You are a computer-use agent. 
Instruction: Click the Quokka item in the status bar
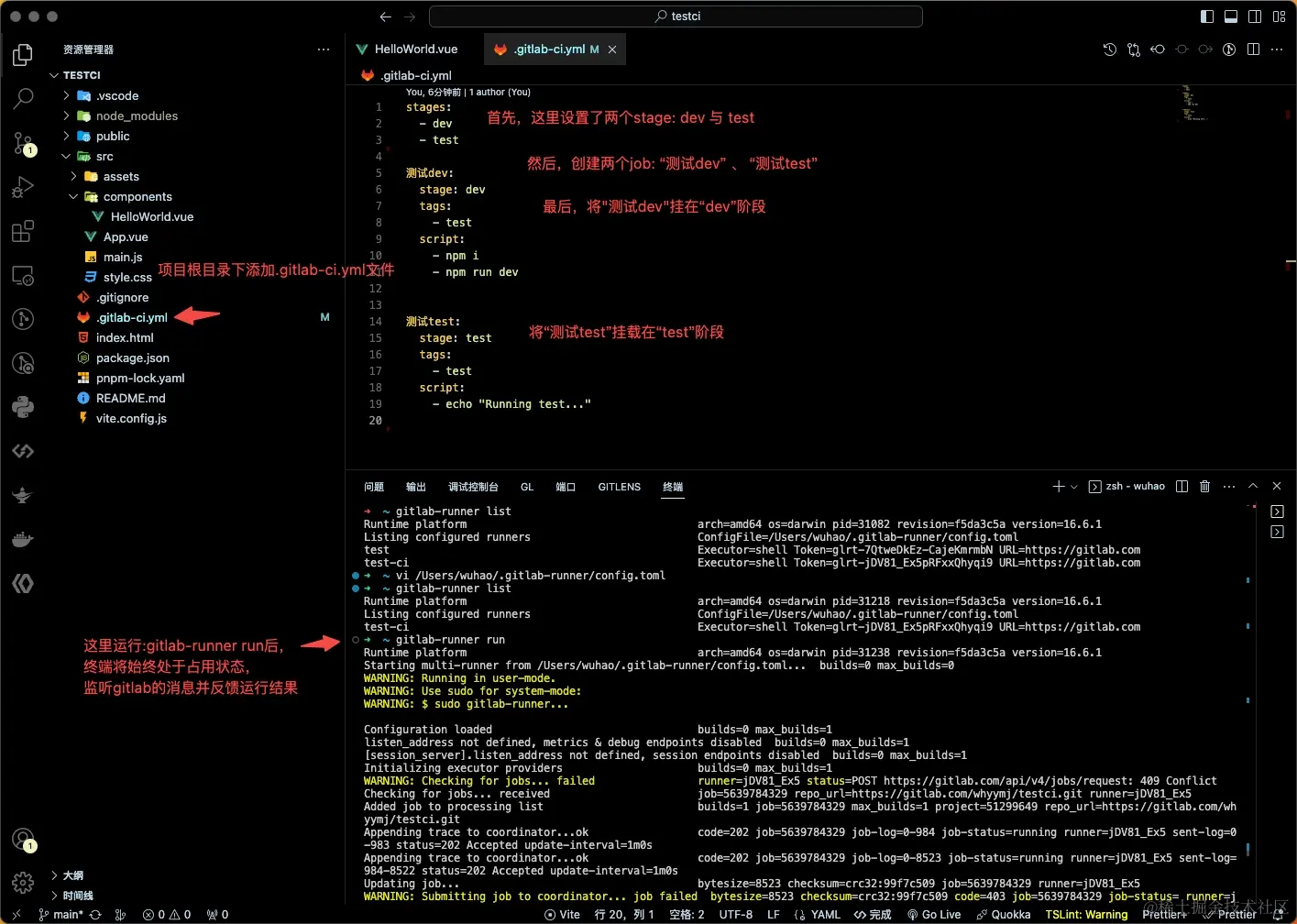(1004, 914)
